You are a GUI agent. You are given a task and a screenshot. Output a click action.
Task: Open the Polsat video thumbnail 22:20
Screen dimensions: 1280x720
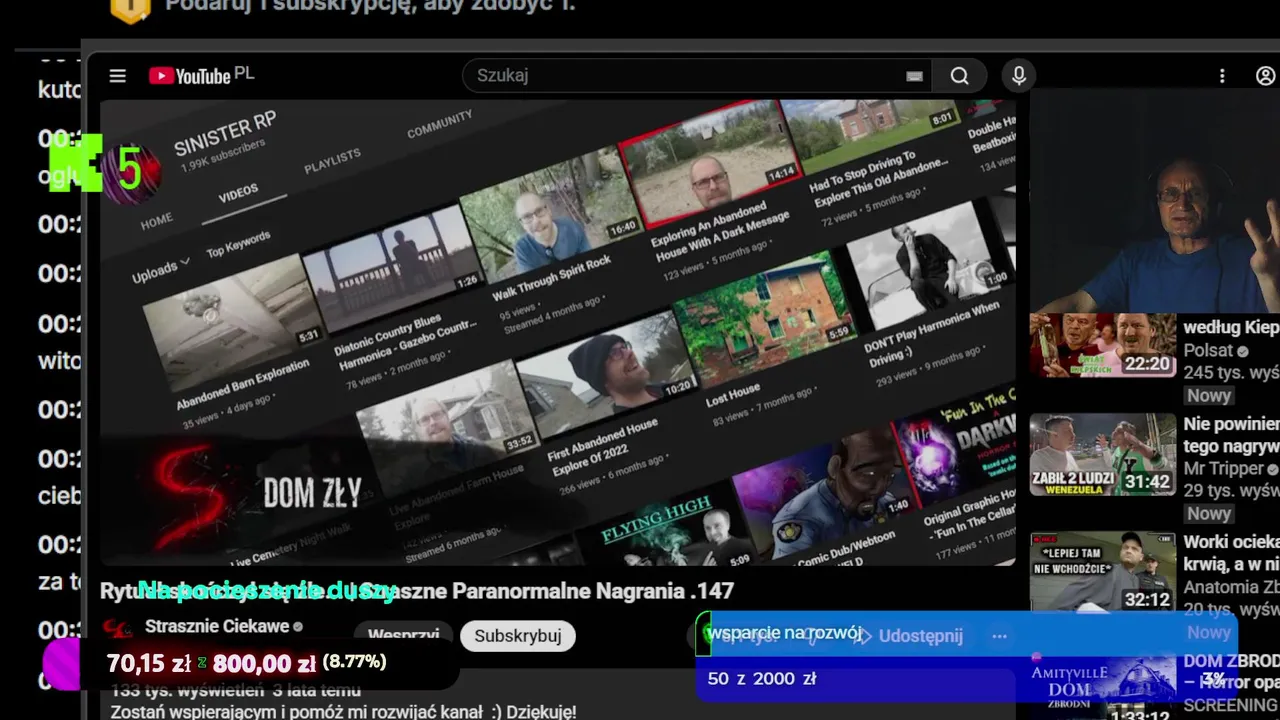[1103, 345]
